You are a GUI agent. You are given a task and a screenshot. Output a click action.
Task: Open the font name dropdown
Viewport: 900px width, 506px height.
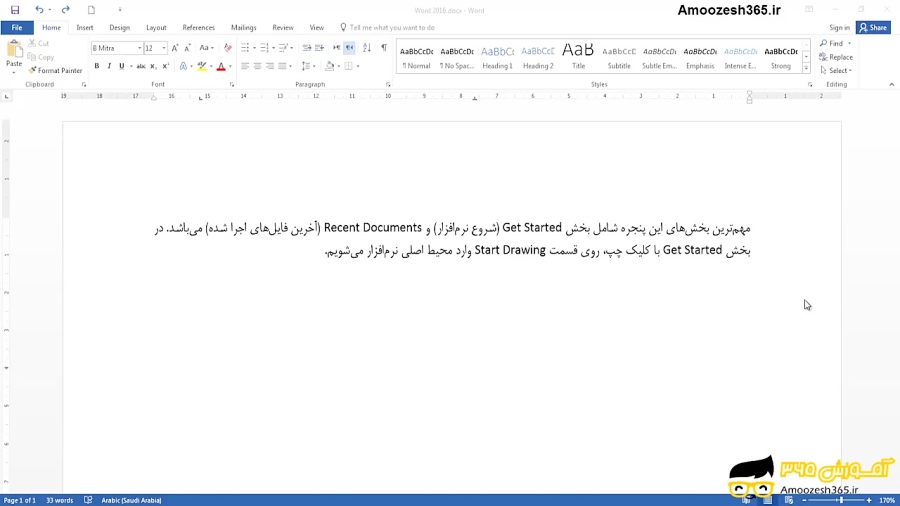(x=139, y=48)
